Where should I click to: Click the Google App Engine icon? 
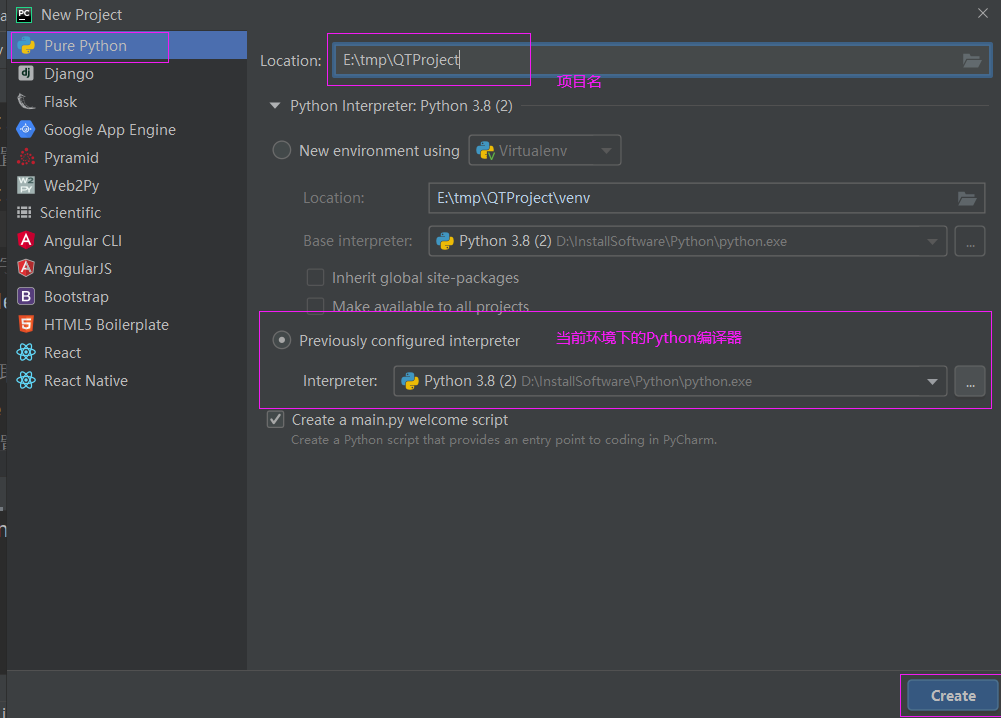click(x=26, y=130)
